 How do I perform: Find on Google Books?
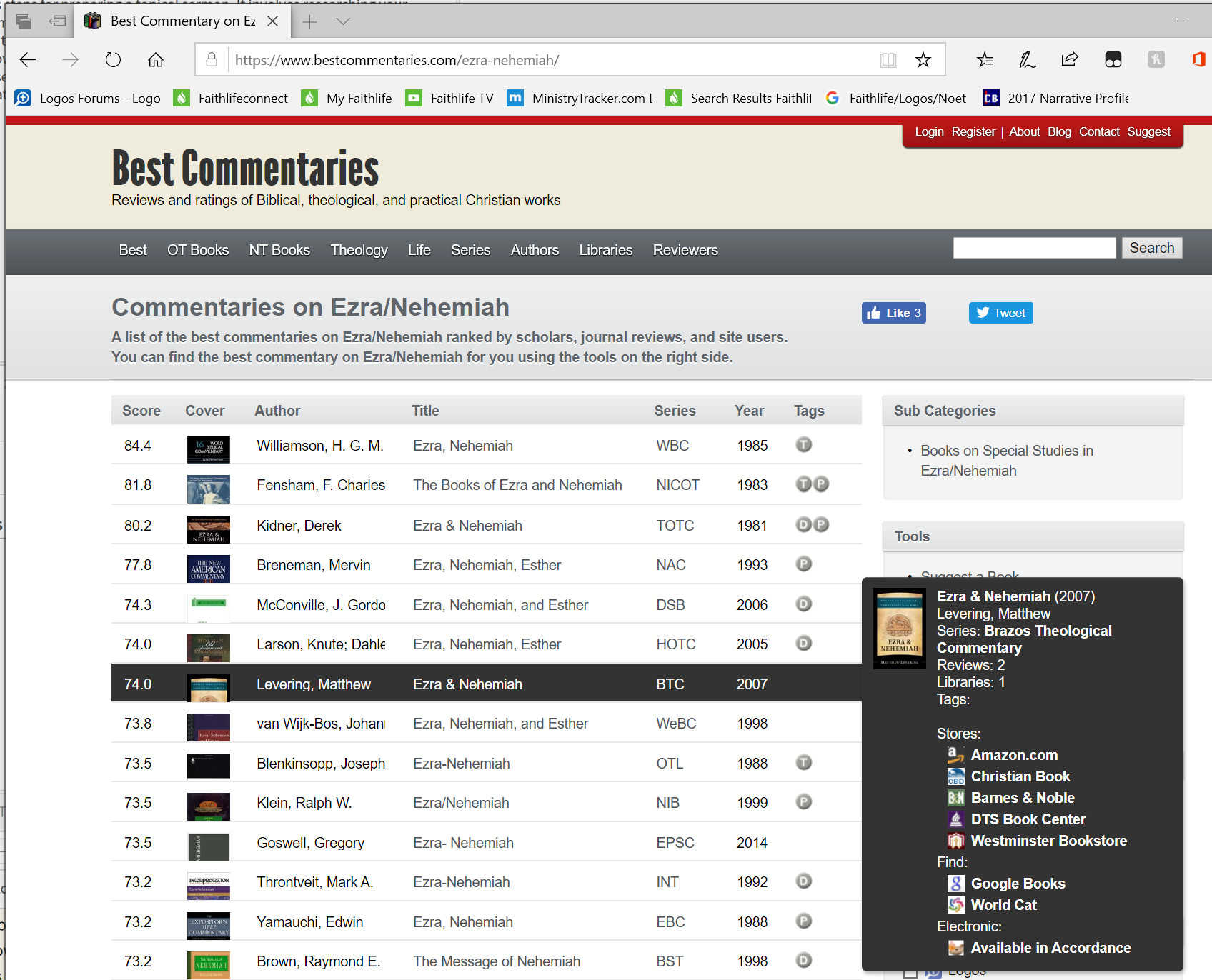pyautogui.click(x=1018, y=884)
